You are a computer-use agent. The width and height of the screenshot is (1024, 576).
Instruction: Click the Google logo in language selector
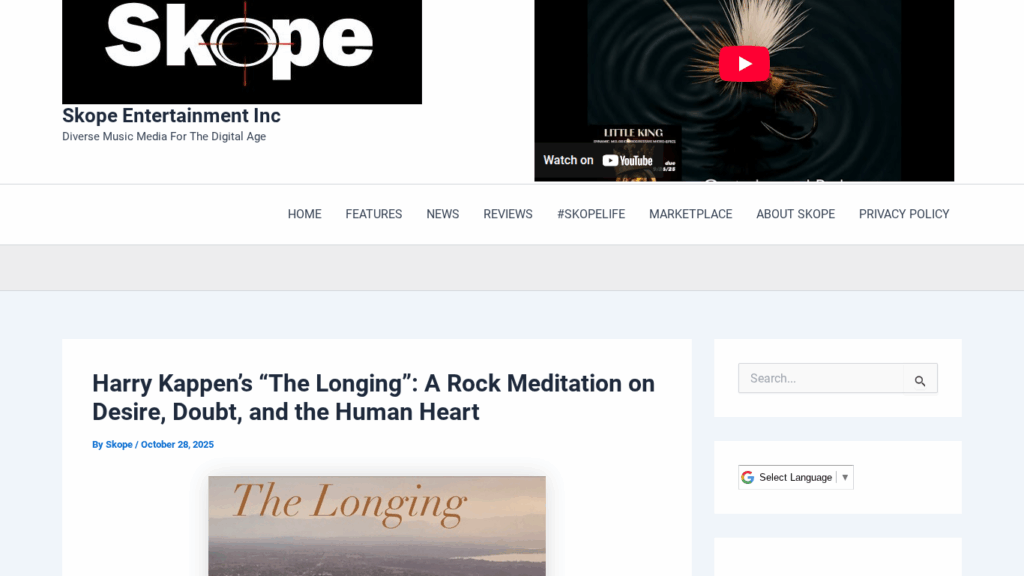[748, 477]
